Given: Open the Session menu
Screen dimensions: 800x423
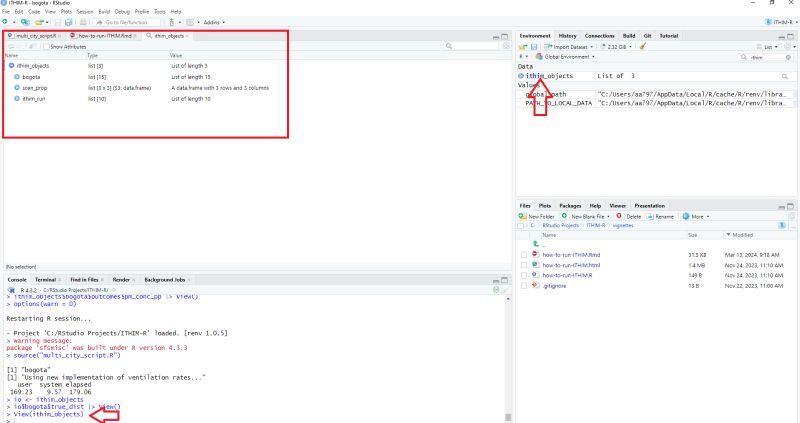Looking at the screenshot, I should coord(85,11).
